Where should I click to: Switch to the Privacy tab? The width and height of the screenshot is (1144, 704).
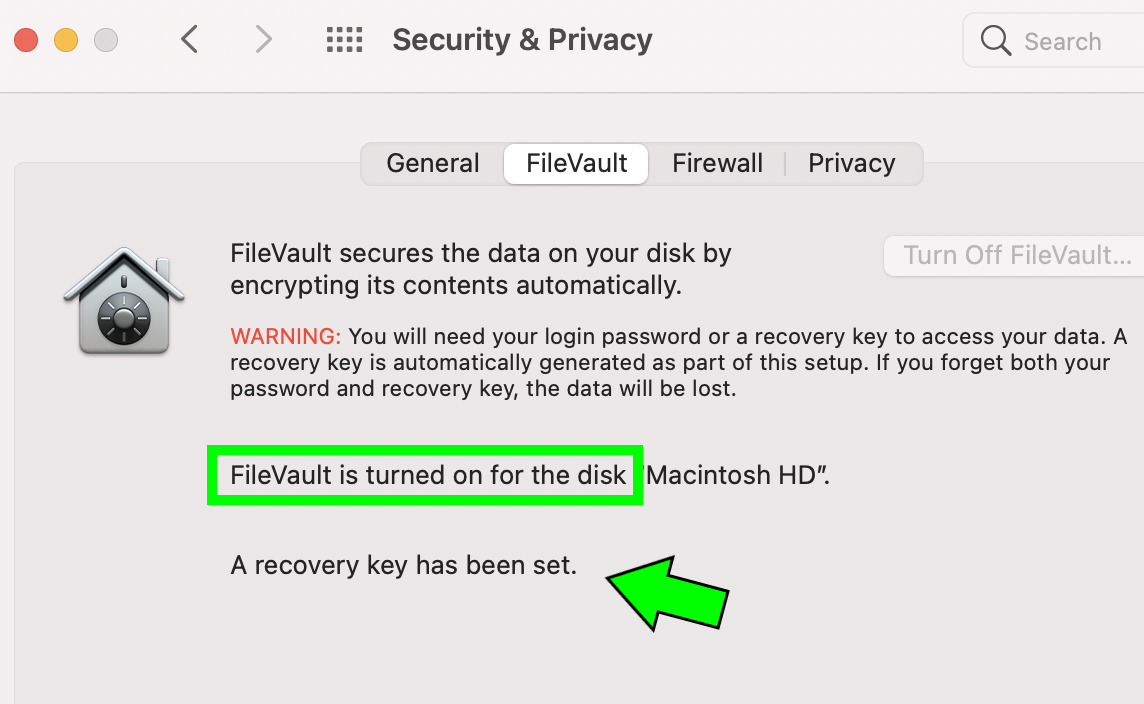point(851,163)
